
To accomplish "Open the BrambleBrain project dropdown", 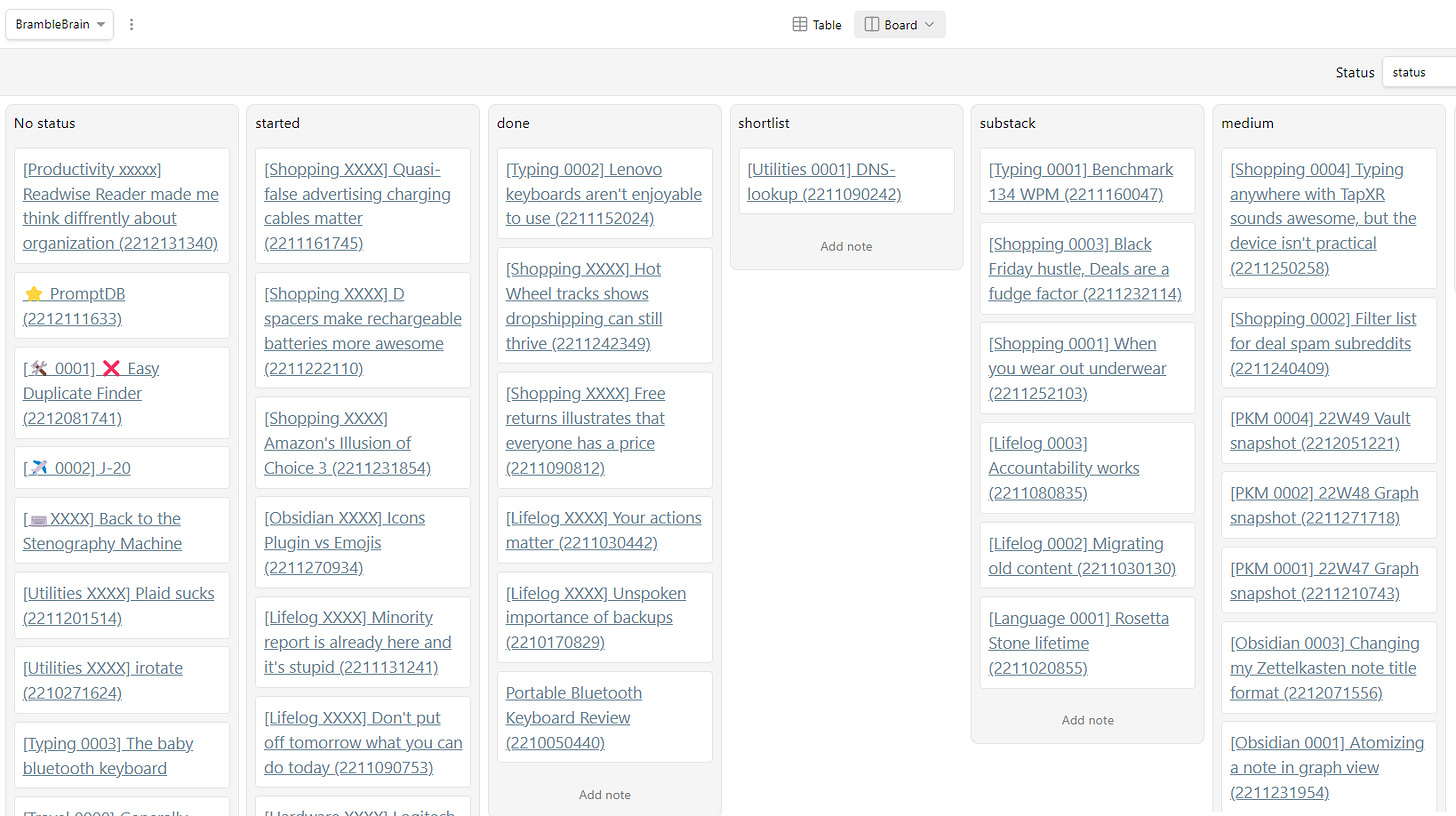I will 60,24.
